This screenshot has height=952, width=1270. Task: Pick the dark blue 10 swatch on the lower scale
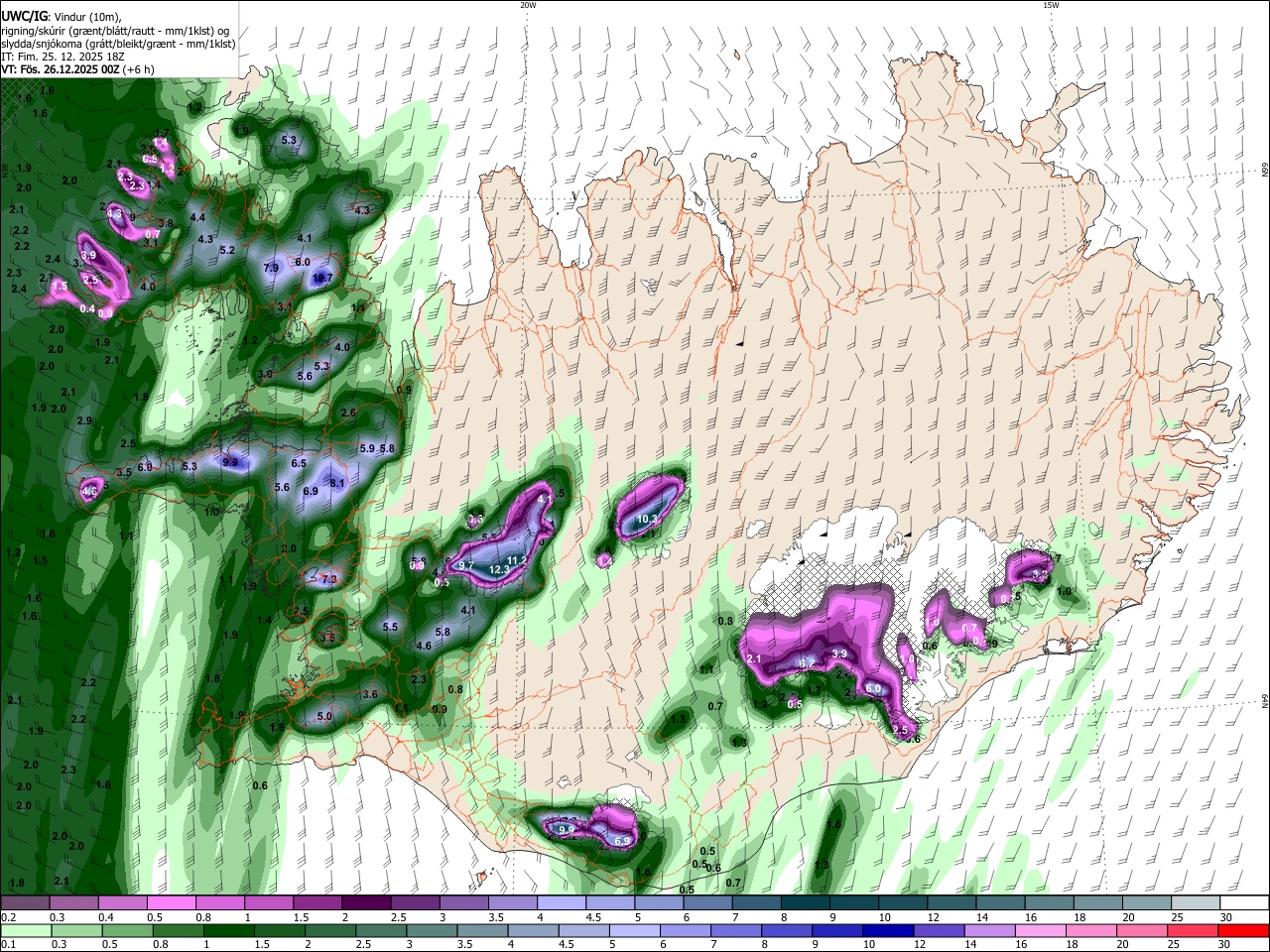pyautogui.click(x=888, y=931)
